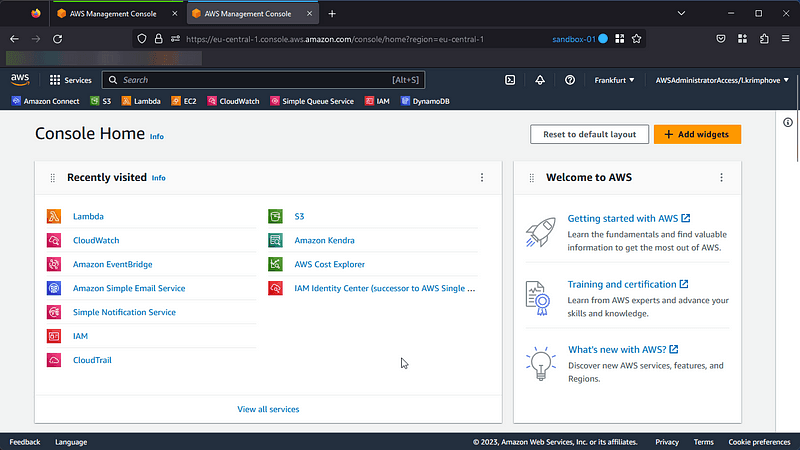
Task: Open the What's new with AWS link
Action: click(623, 349)
